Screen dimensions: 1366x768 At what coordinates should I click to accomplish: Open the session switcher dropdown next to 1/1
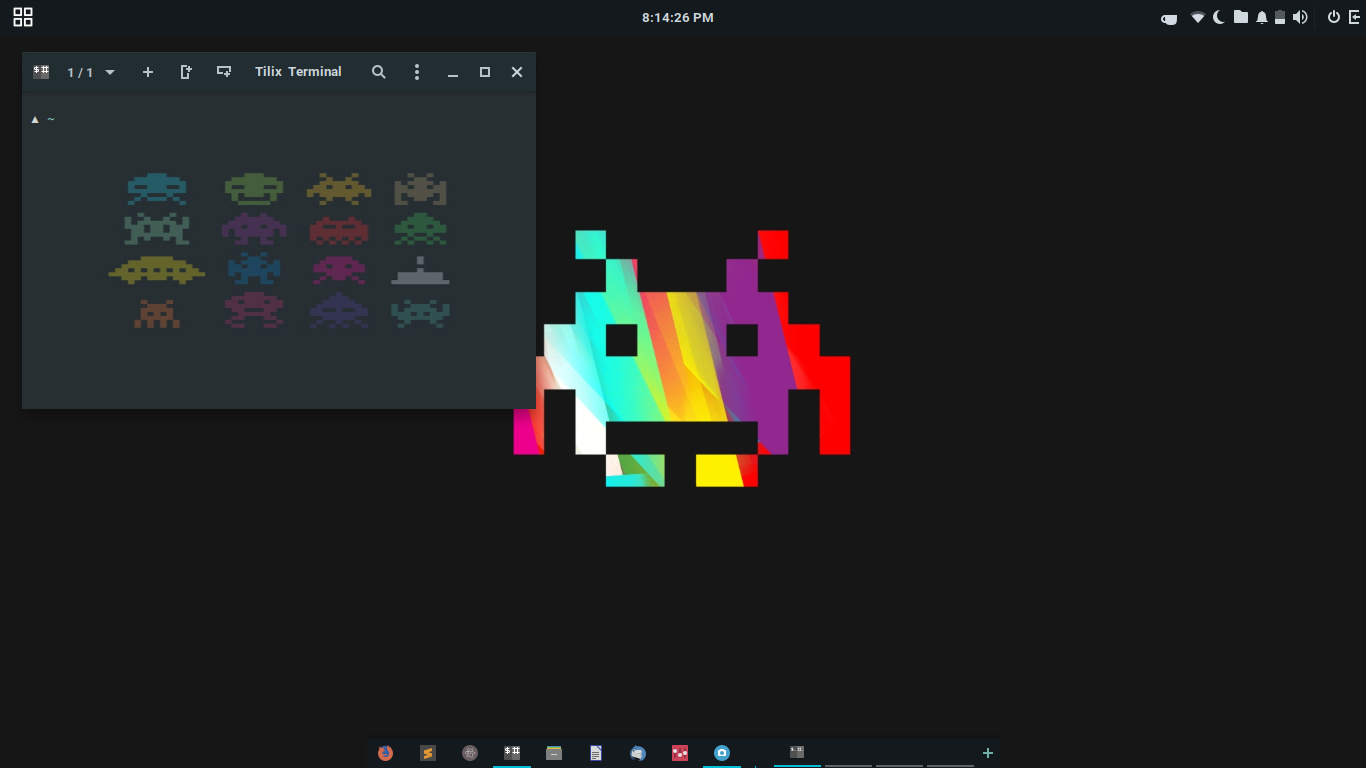(x=109, y=71)
